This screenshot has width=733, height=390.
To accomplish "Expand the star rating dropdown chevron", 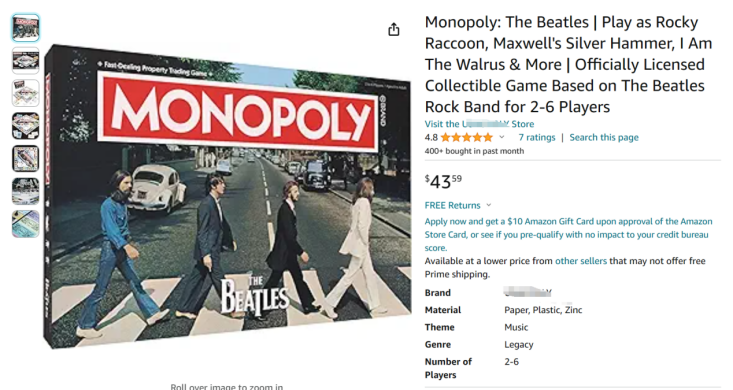I will pos(502,137).
